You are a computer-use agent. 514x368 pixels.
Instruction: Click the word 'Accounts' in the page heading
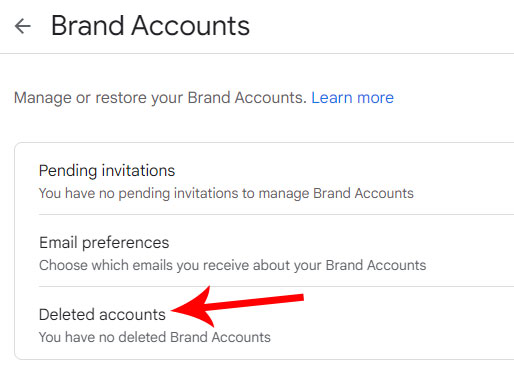coord(190,26)
